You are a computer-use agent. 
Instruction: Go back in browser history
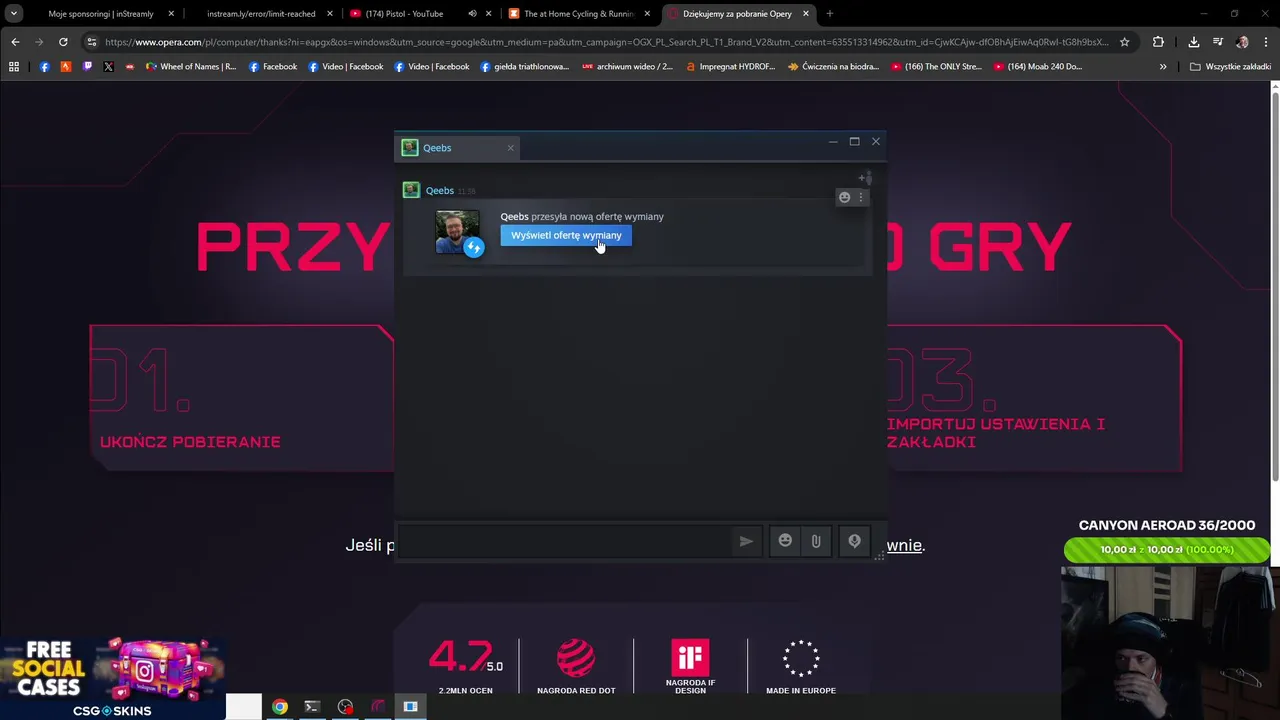point(15,42)
